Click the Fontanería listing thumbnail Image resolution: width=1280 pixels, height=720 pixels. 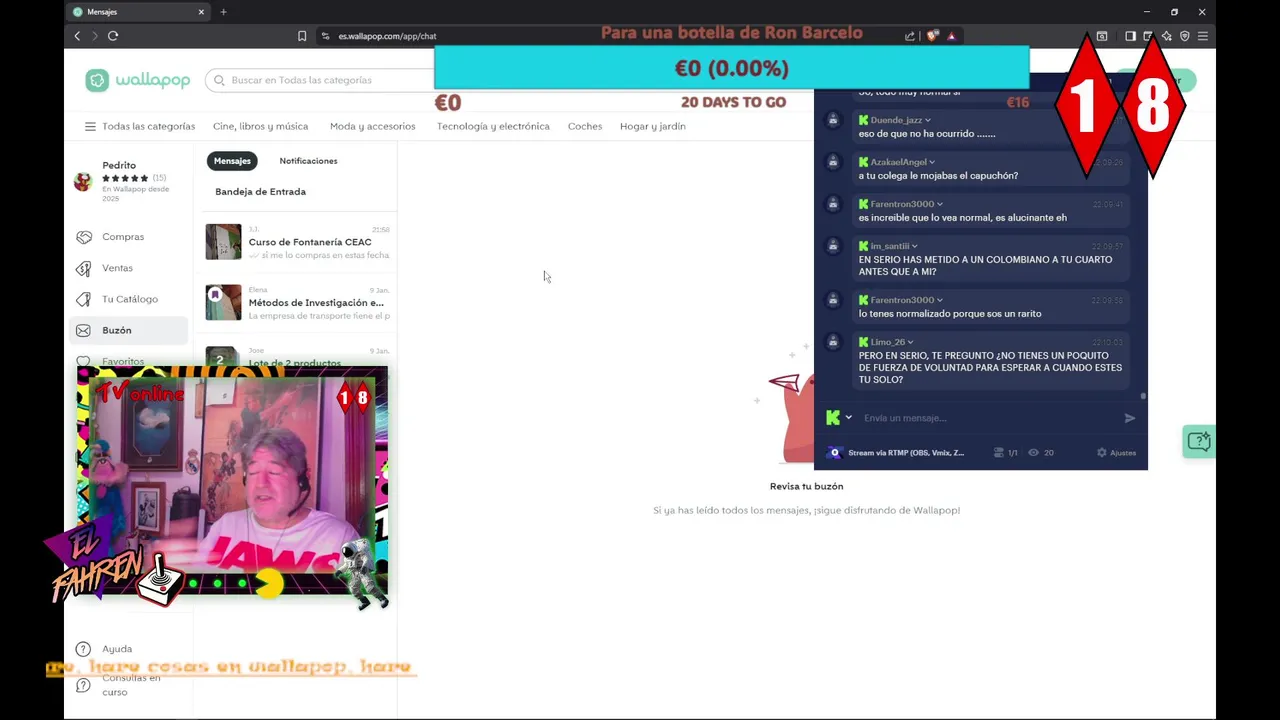[x=223, y=242]
